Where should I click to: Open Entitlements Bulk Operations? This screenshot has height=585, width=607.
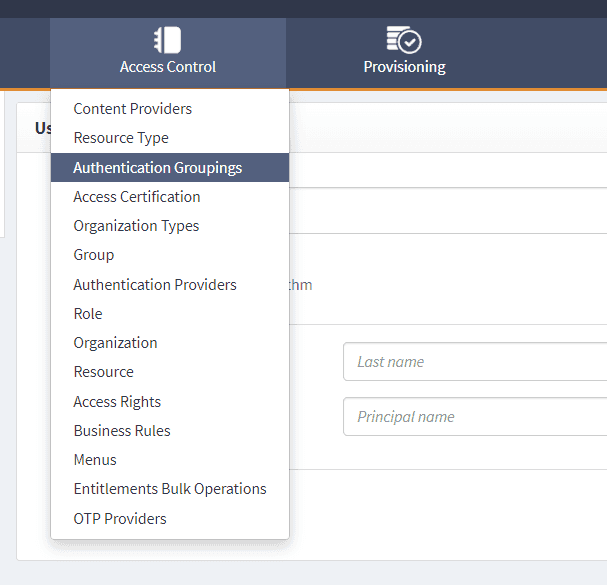(170, 489)
